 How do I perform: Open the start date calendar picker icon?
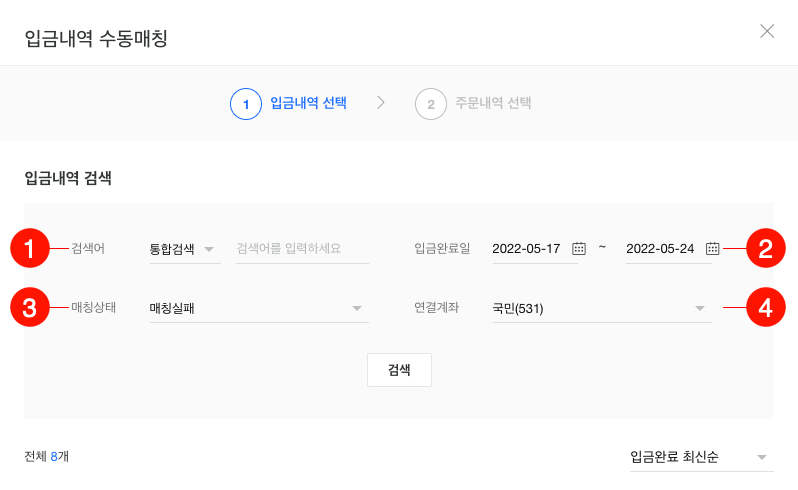pos(578,249)
